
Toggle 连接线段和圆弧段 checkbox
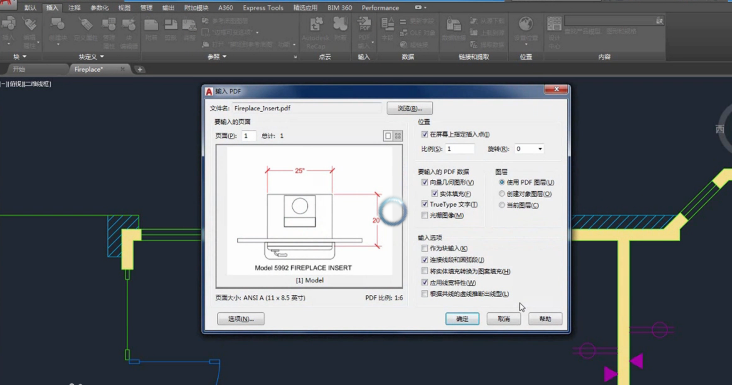point(424,259)
